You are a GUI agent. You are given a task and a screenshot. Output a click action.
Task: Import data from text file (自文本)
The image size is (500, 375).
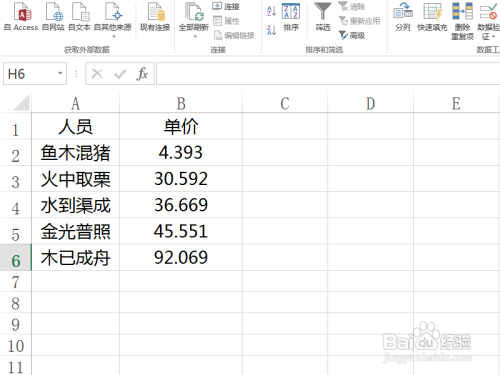tap(79, 17)
